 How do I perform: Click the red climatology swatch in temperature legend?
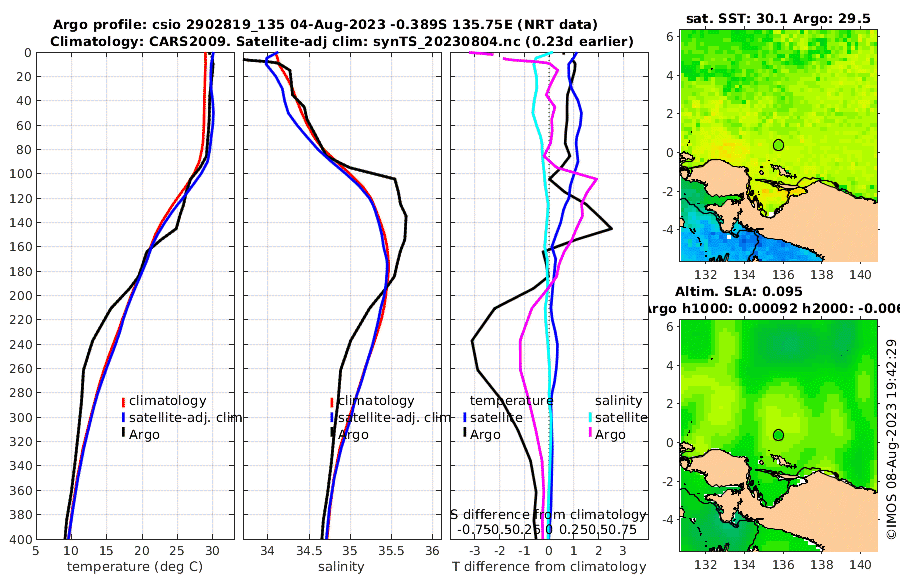(x=123, y=401)
